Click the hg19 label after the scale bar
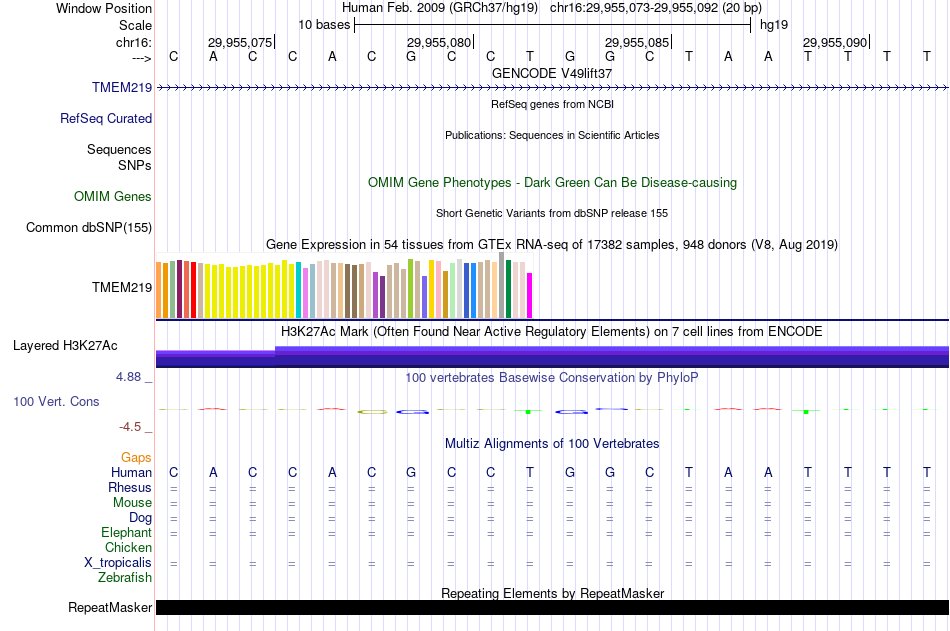Screen dimensions: 950x631 point(774,25)
